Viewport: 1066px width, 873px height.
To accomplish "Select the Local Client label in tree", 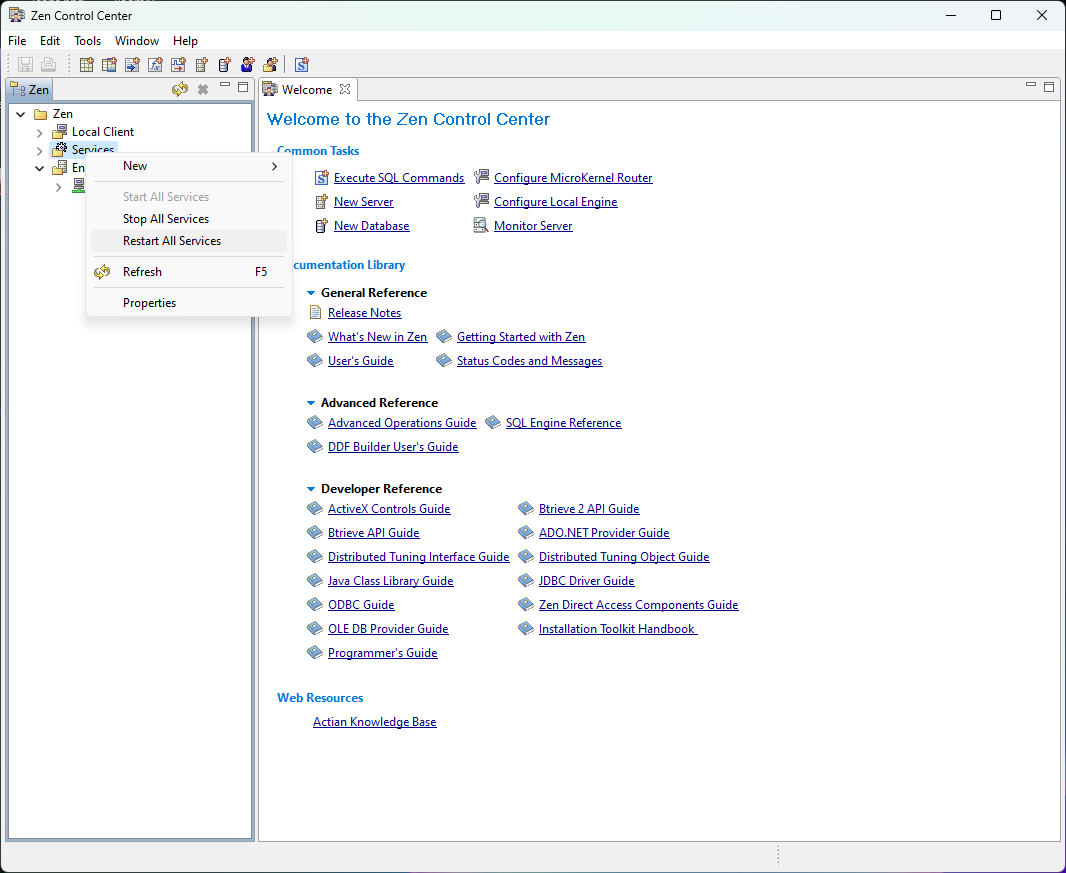I will (103, 132).
